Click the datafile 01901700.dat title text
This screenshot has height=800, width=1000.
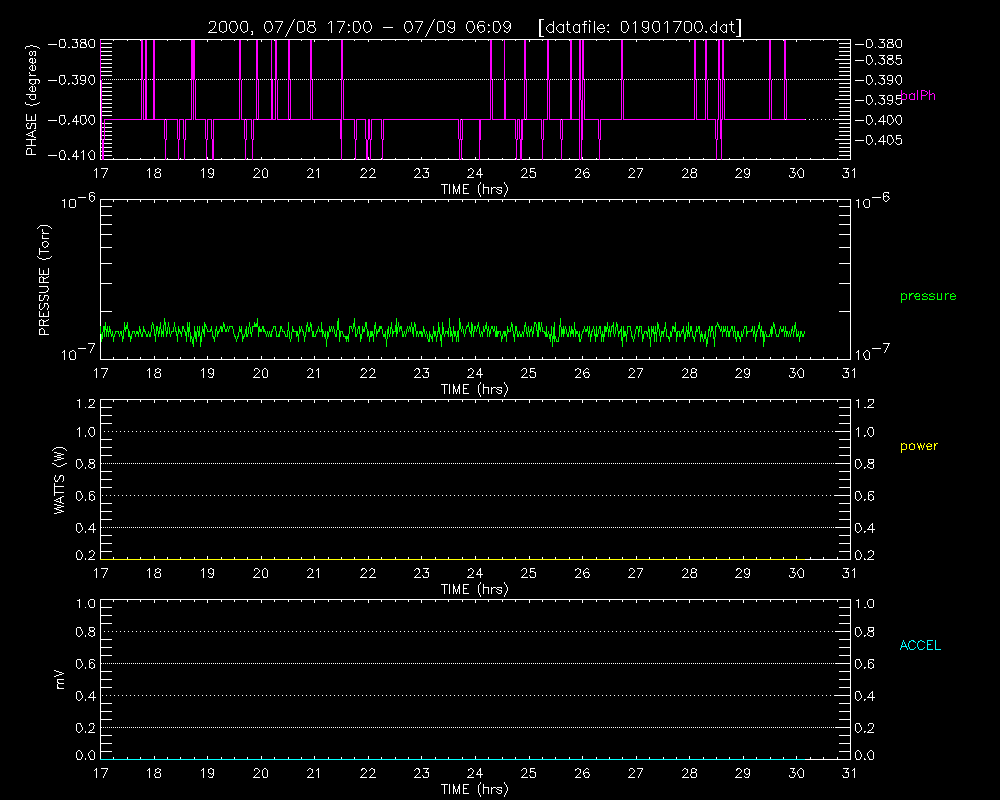(x=640, y=27)
